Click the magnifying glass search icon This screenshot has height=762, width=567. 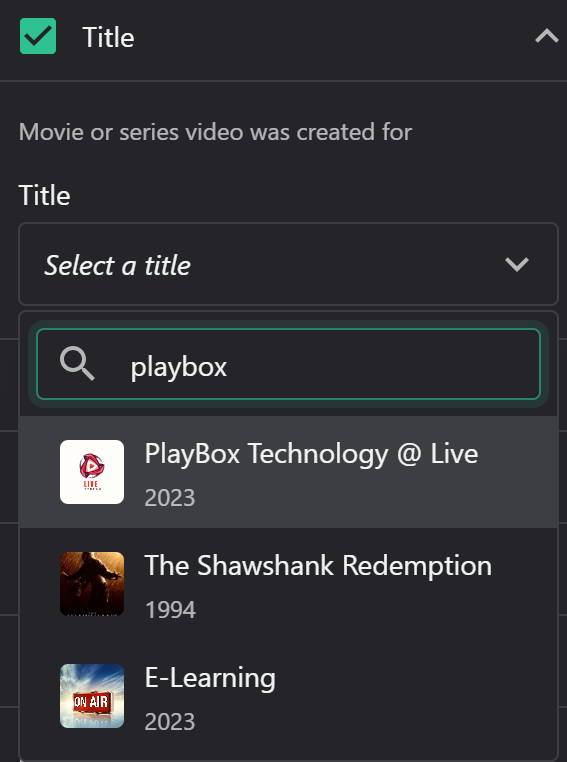tap(77, 364)
